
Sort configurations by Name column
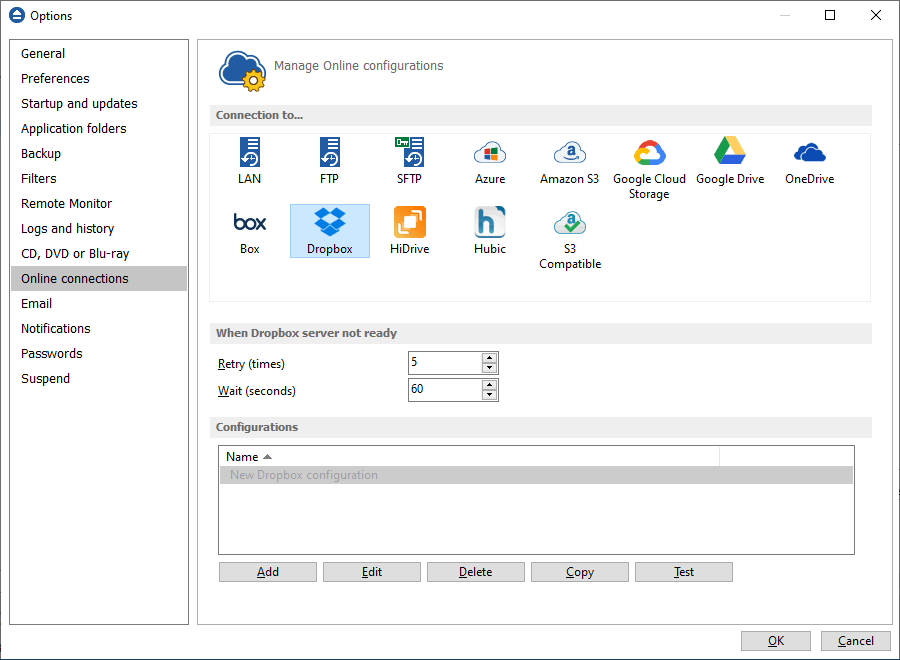tap(469, 457)
